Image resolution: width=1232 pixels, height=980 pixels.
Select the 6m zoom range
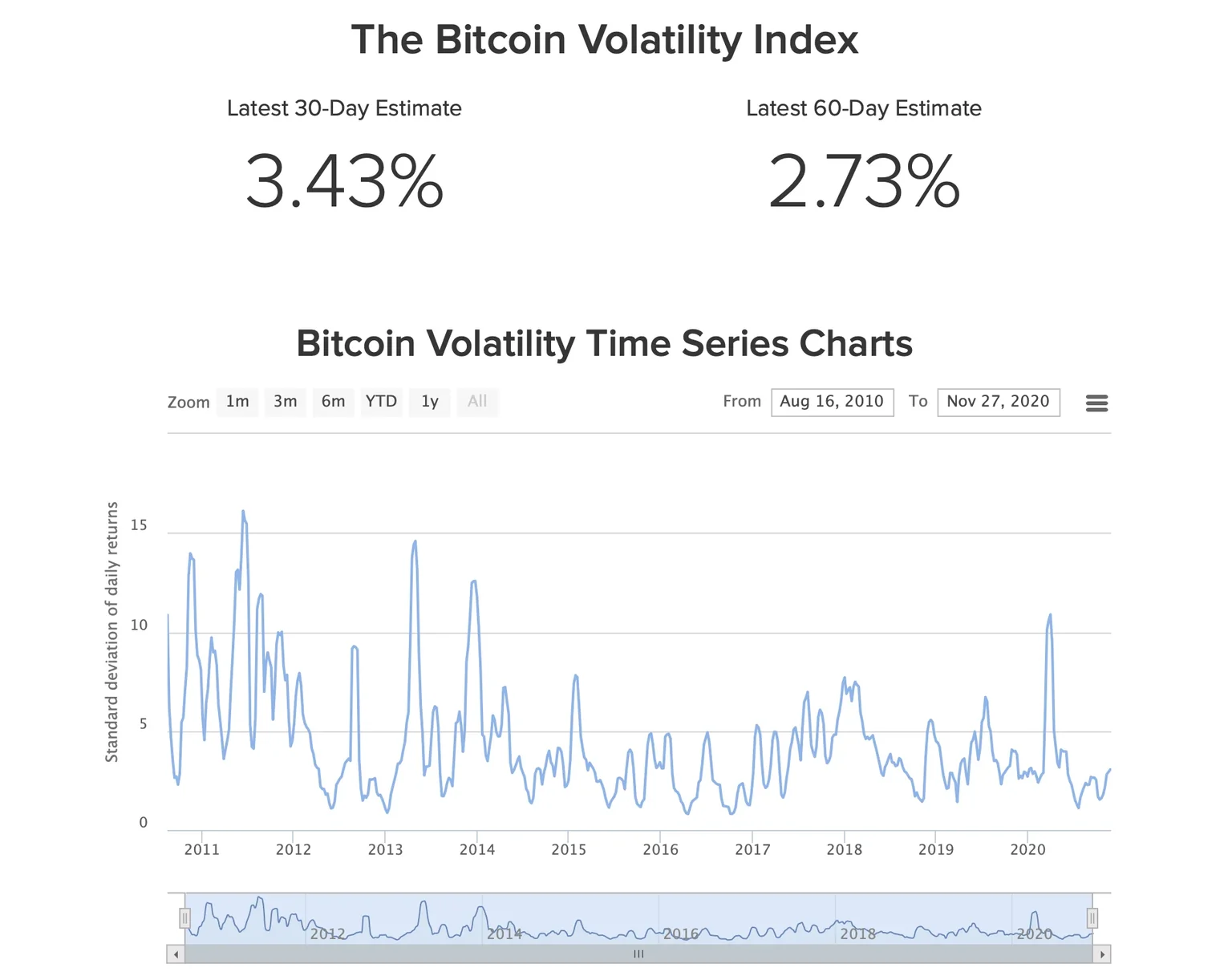(x=333, y=402)
